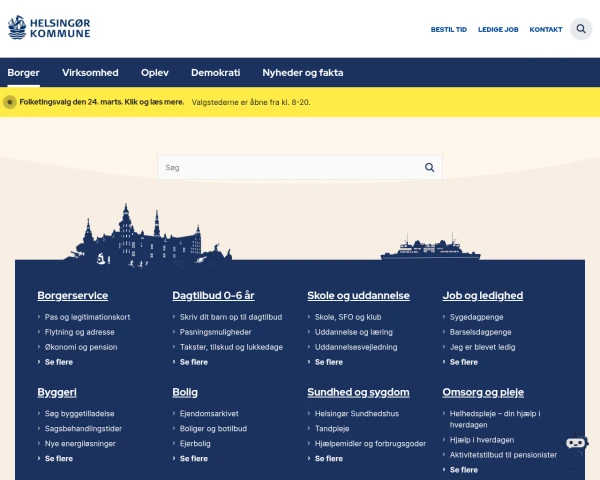Open the KONTAKT link
600x480 pixels.
(546, 29)
